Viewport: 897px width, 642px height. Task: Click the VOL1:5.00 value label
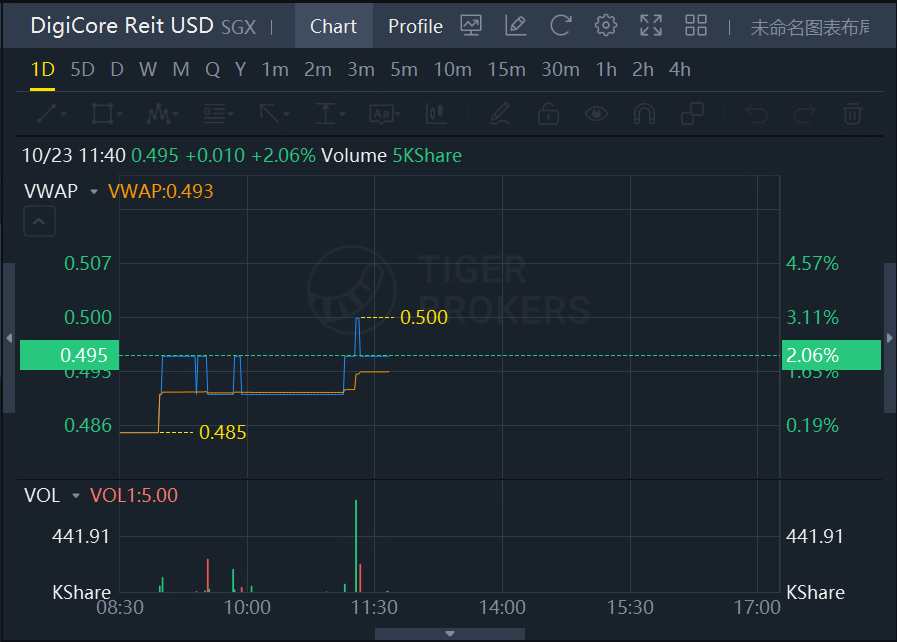tap(134, 496)
